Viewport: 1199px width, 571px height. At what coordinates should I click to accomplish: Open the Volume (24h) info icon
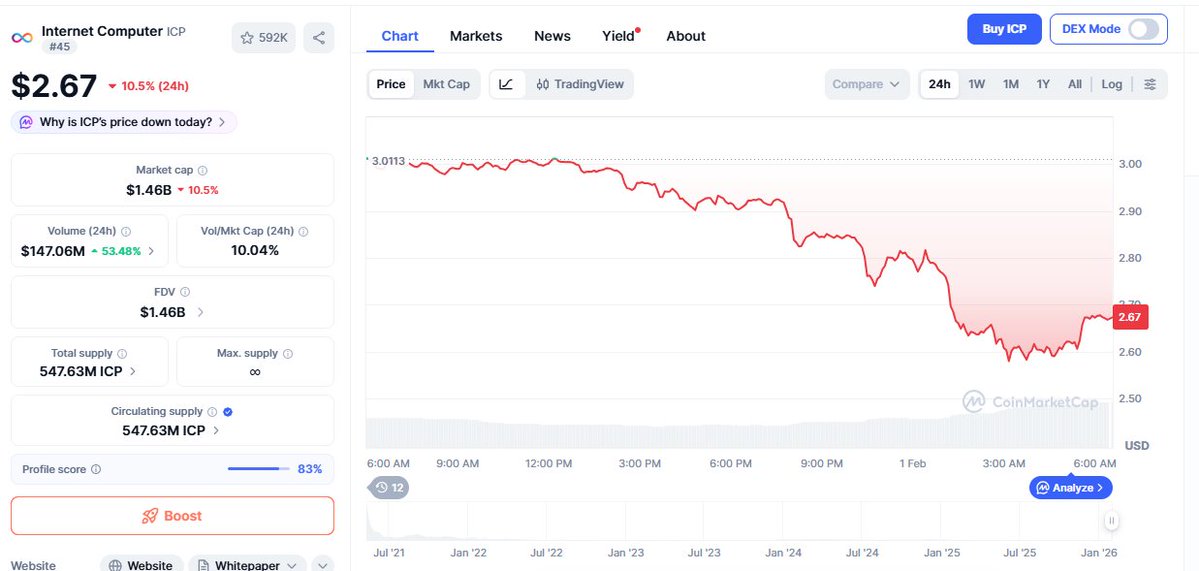(126, 232)
